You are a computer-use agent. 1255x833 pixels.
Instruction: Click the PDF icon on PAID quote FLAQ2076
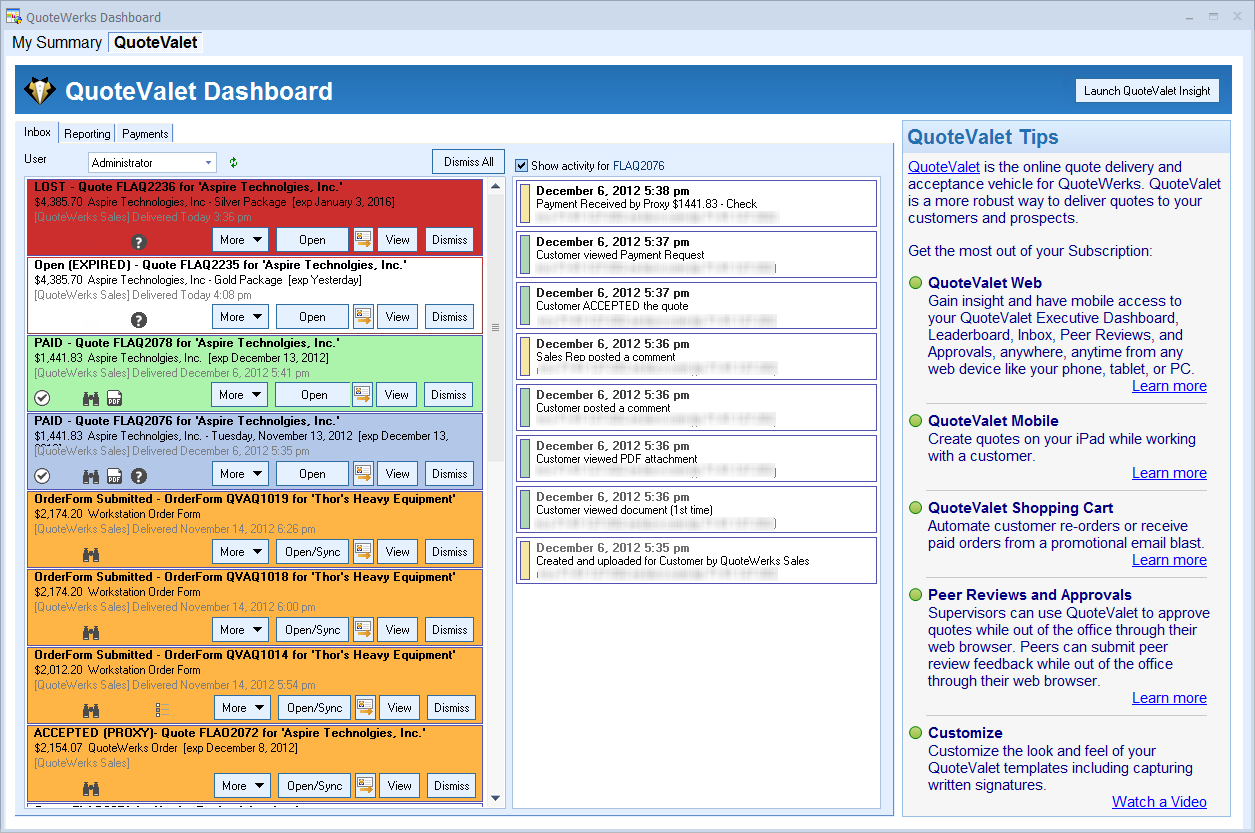pyautogui.click(x=115, y=476)
